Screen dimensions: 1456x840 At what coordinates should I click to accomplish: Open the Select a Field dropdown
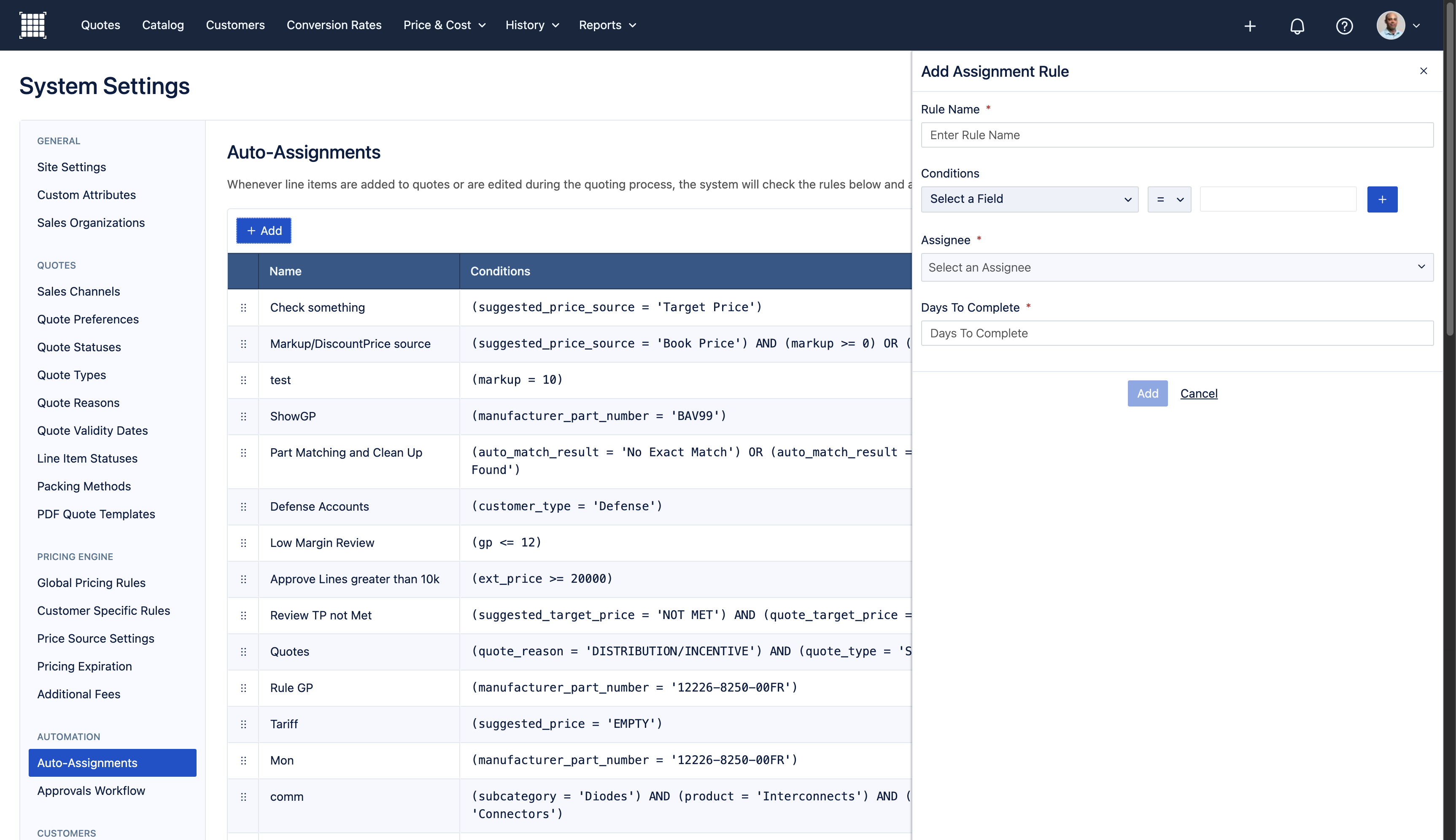[1030, 199]
